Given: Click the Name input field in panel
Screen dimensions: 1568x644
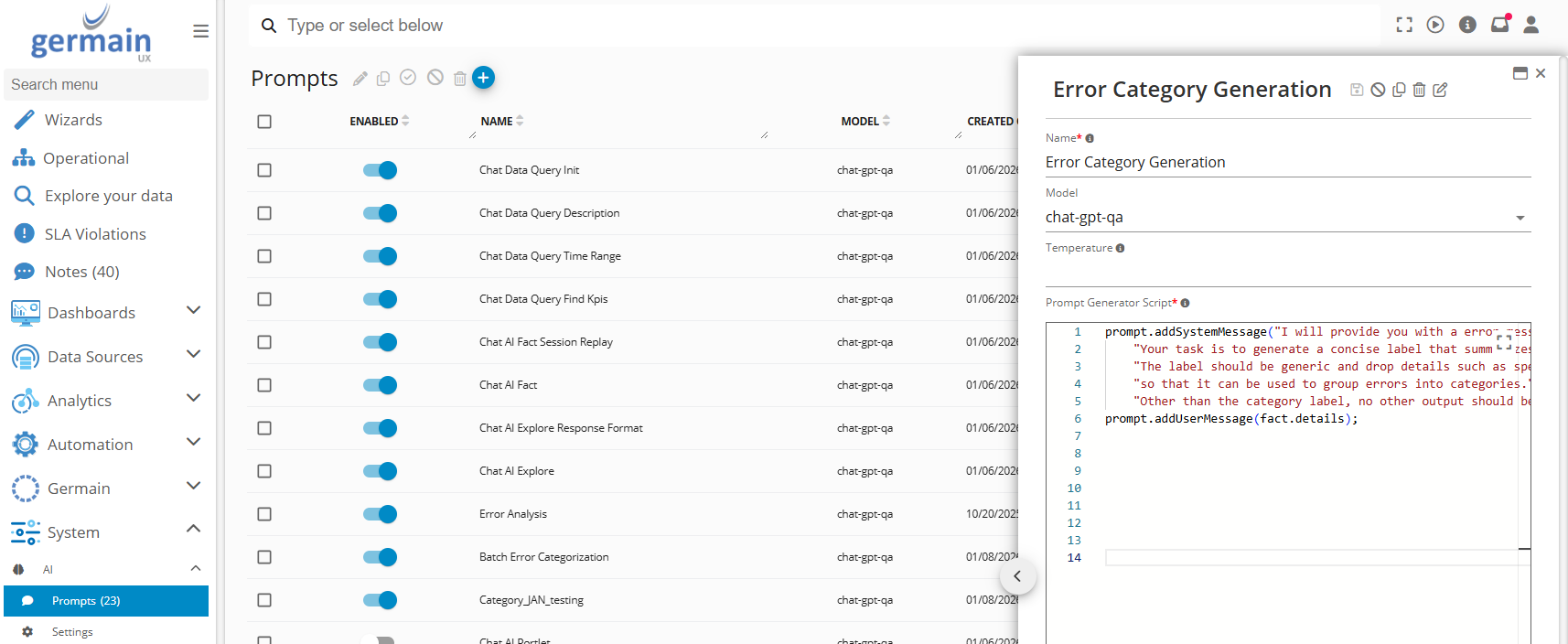Looking at the screenshot, I should pos(1287,163).
